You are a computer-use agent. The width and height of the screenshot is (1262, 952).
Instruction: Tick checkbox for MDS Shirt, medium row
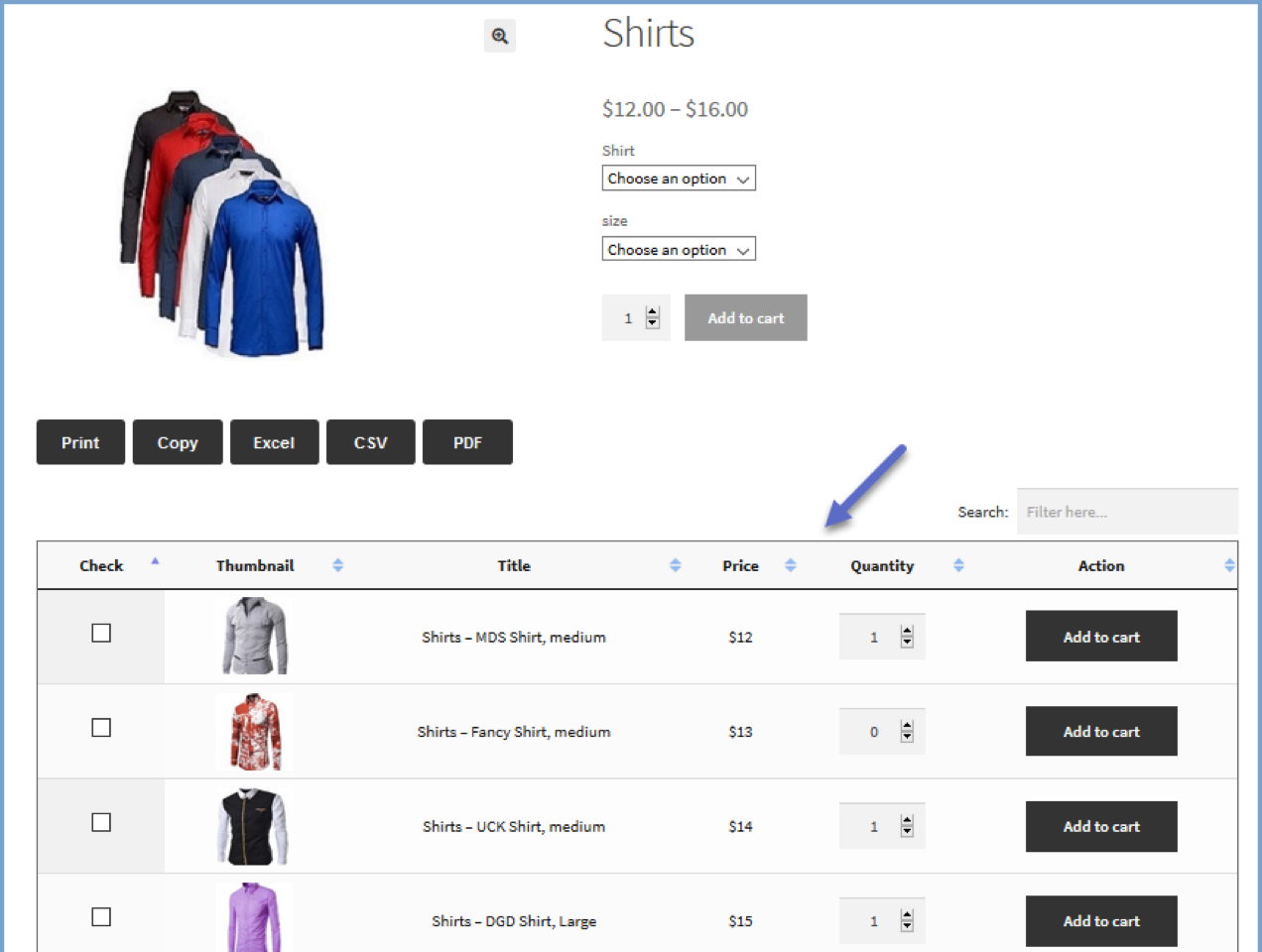[x=101, y=633]
